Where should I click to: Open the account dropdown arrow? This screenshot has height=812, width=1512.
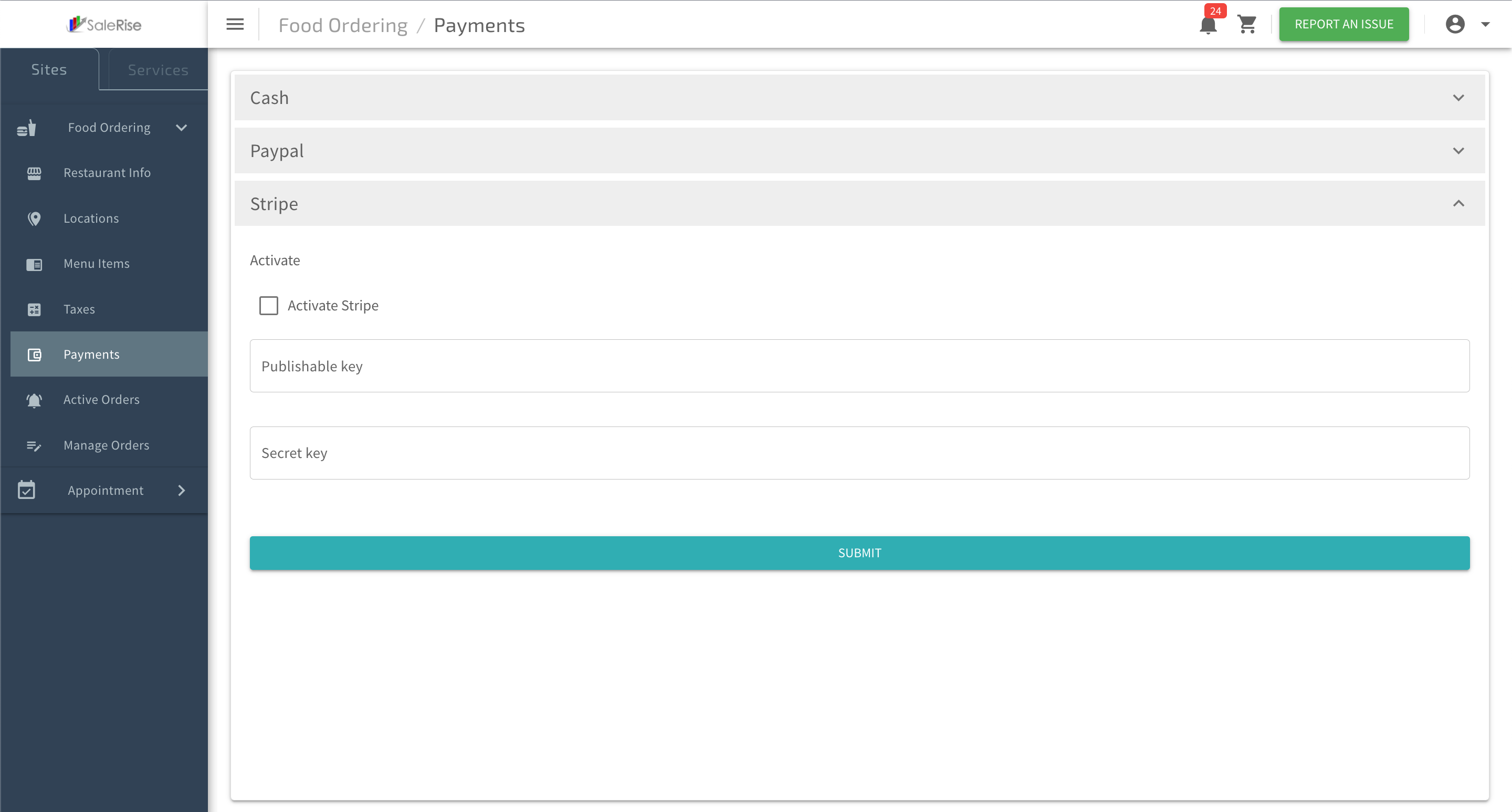click(1486, 25)
